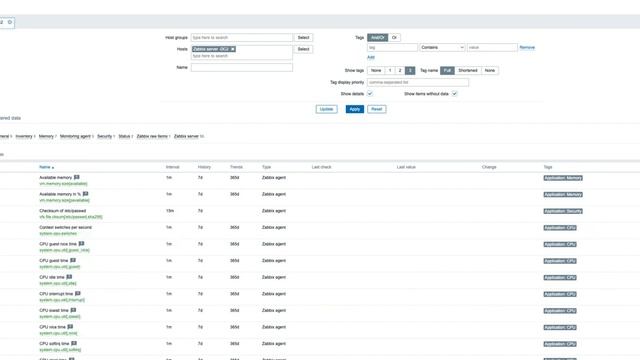
Task: Click Zabbix agent type in Available memory row
Action: point(274,178)
